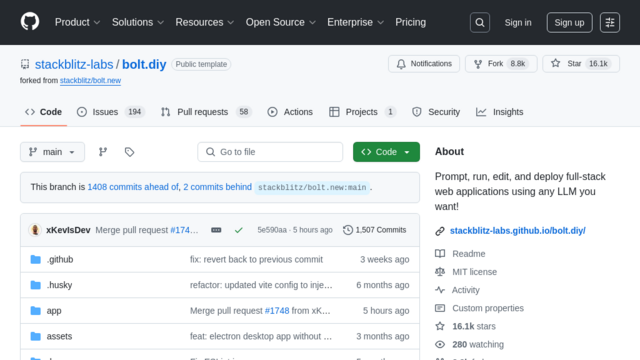Open the assets folder name

point(59,336)
